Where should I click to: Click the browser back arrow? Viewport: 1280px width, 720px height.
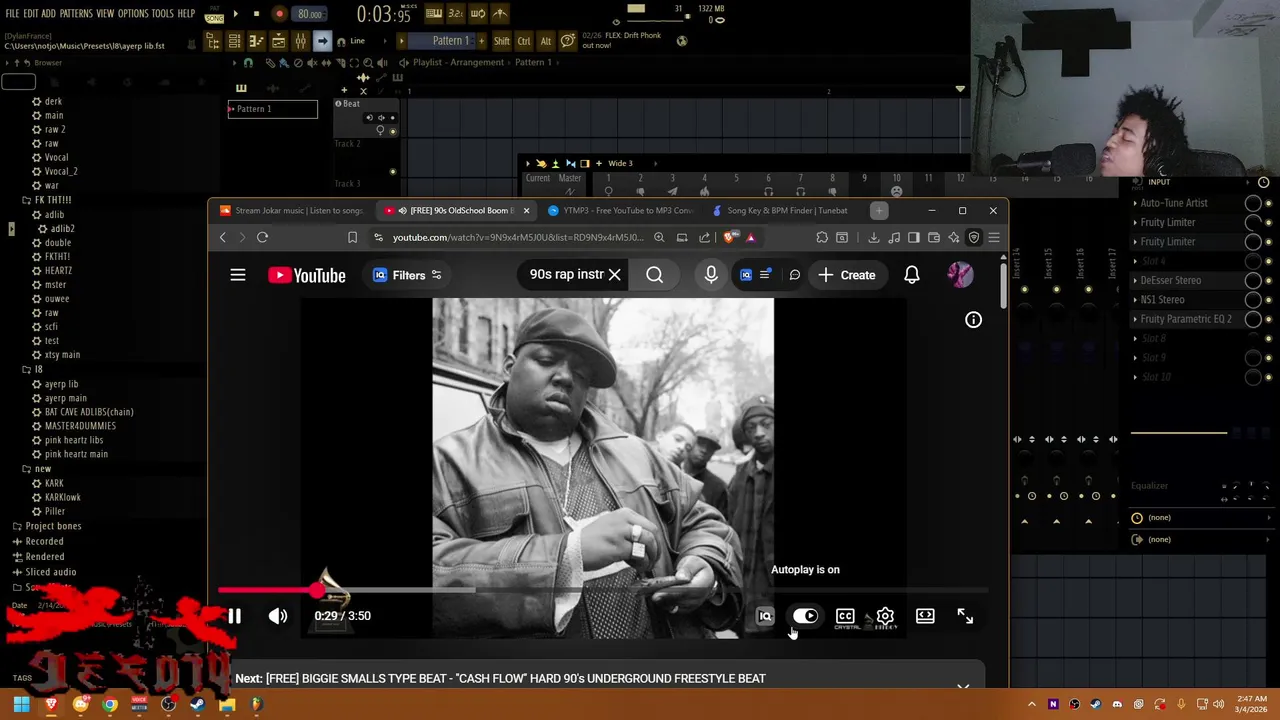[222, 237]
